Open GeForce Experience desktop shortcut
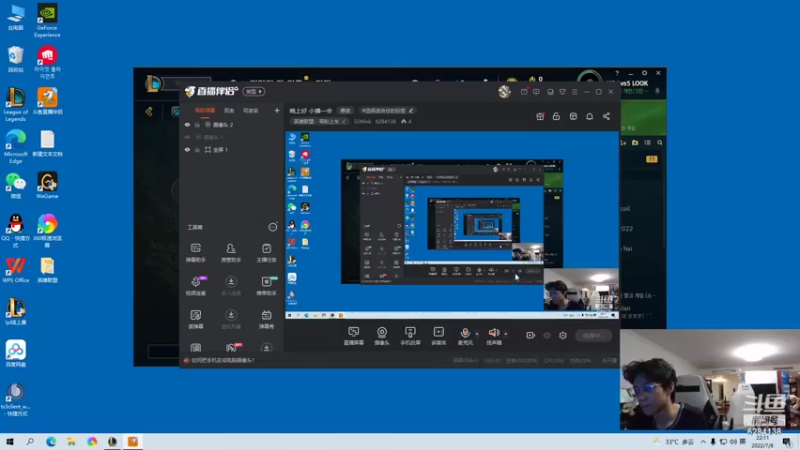Screen dimensions: 800x450 (47, 20)
